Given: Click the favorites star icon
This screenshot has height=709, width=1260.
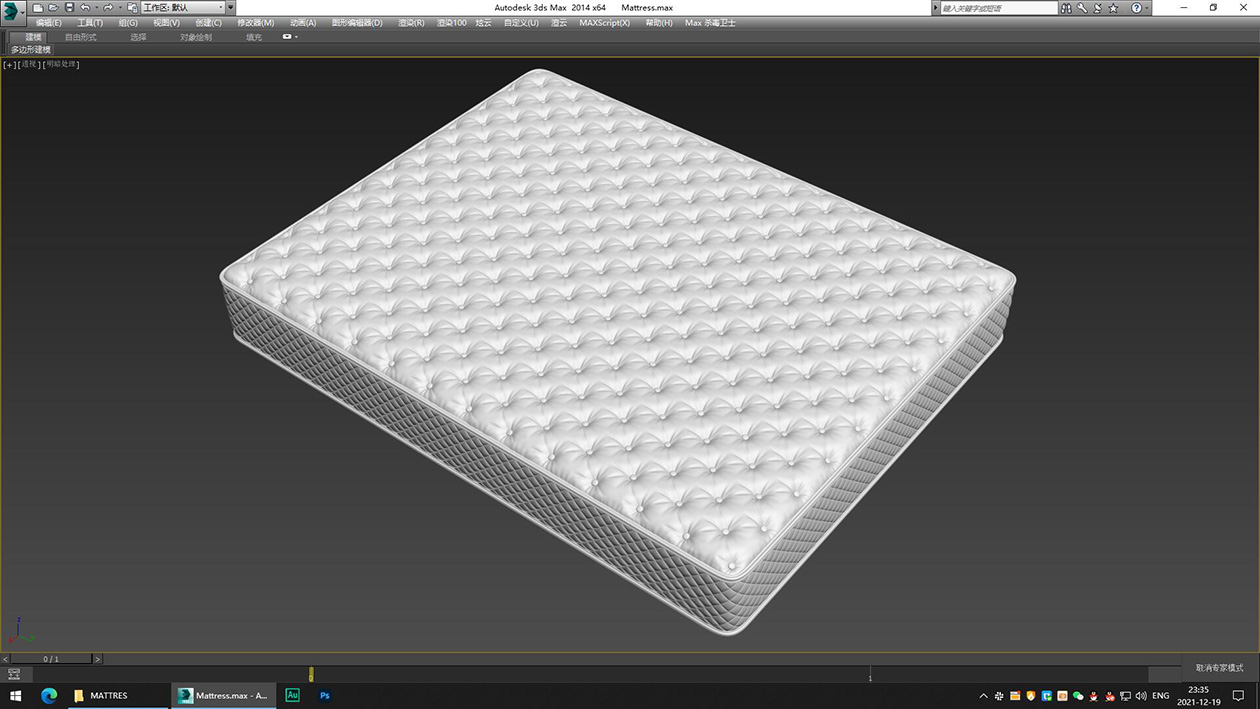Looking at the screenshot, I should tap(1113, 7).
